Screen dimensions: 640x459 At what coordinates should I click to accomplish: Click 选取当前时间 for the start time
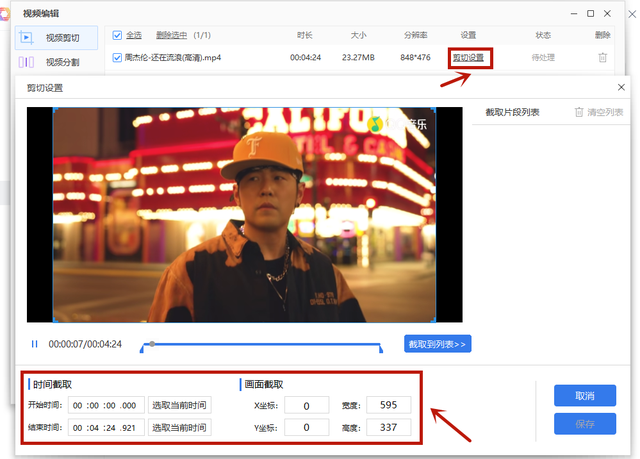pyautogui.click(x=180, y=405)
